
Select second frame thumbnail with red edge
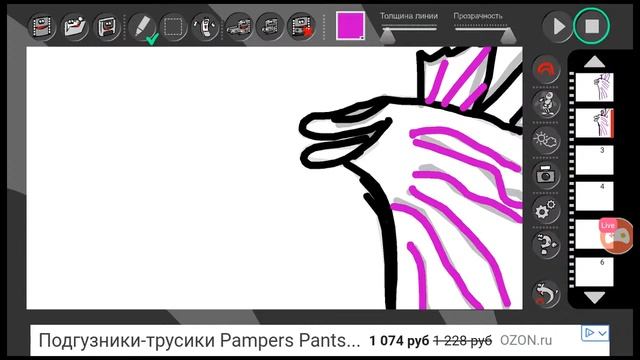(x=594, y=123)
